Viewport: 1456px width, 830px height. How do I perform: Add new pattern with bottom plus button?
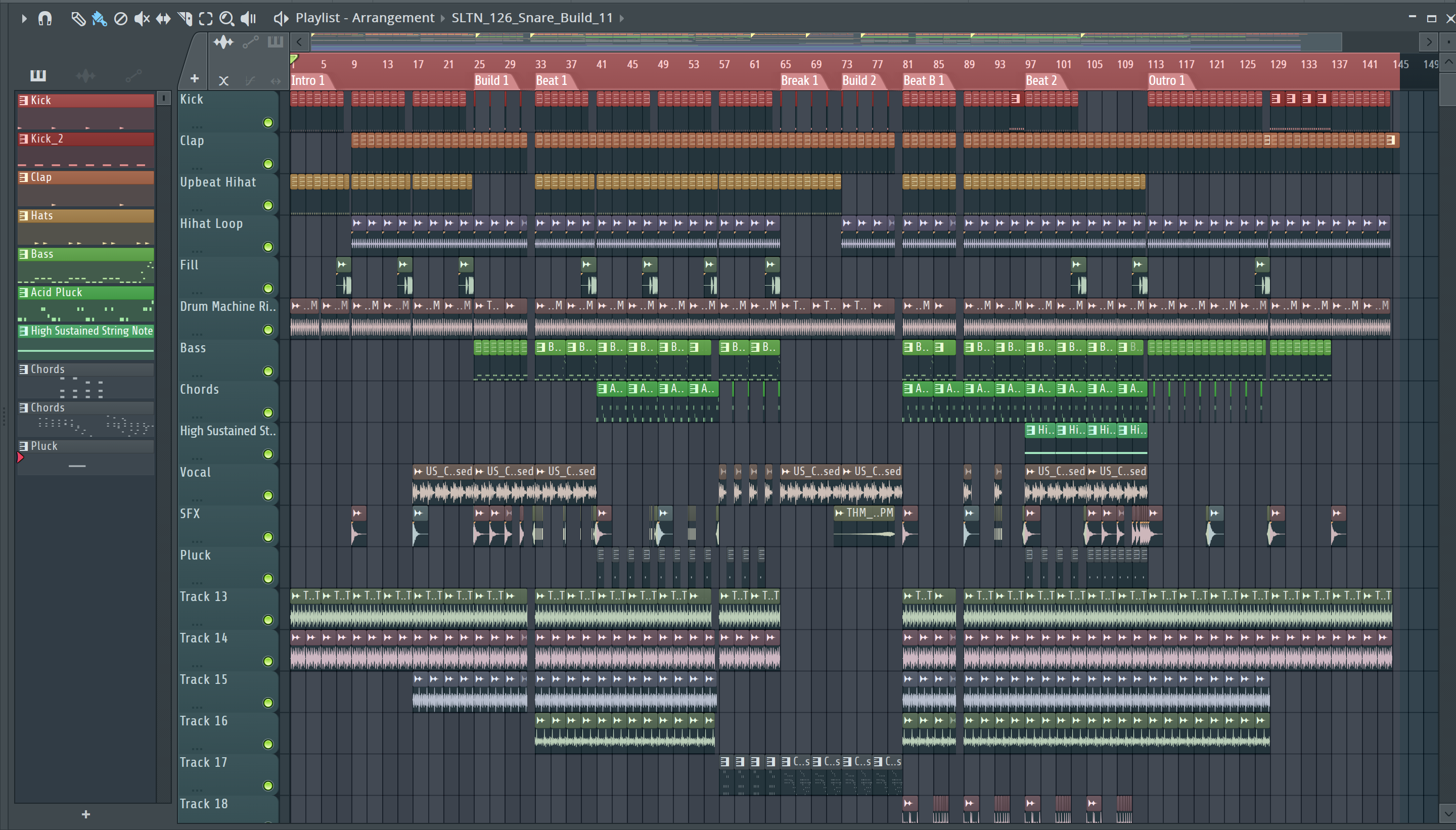(x=85, y=814)
